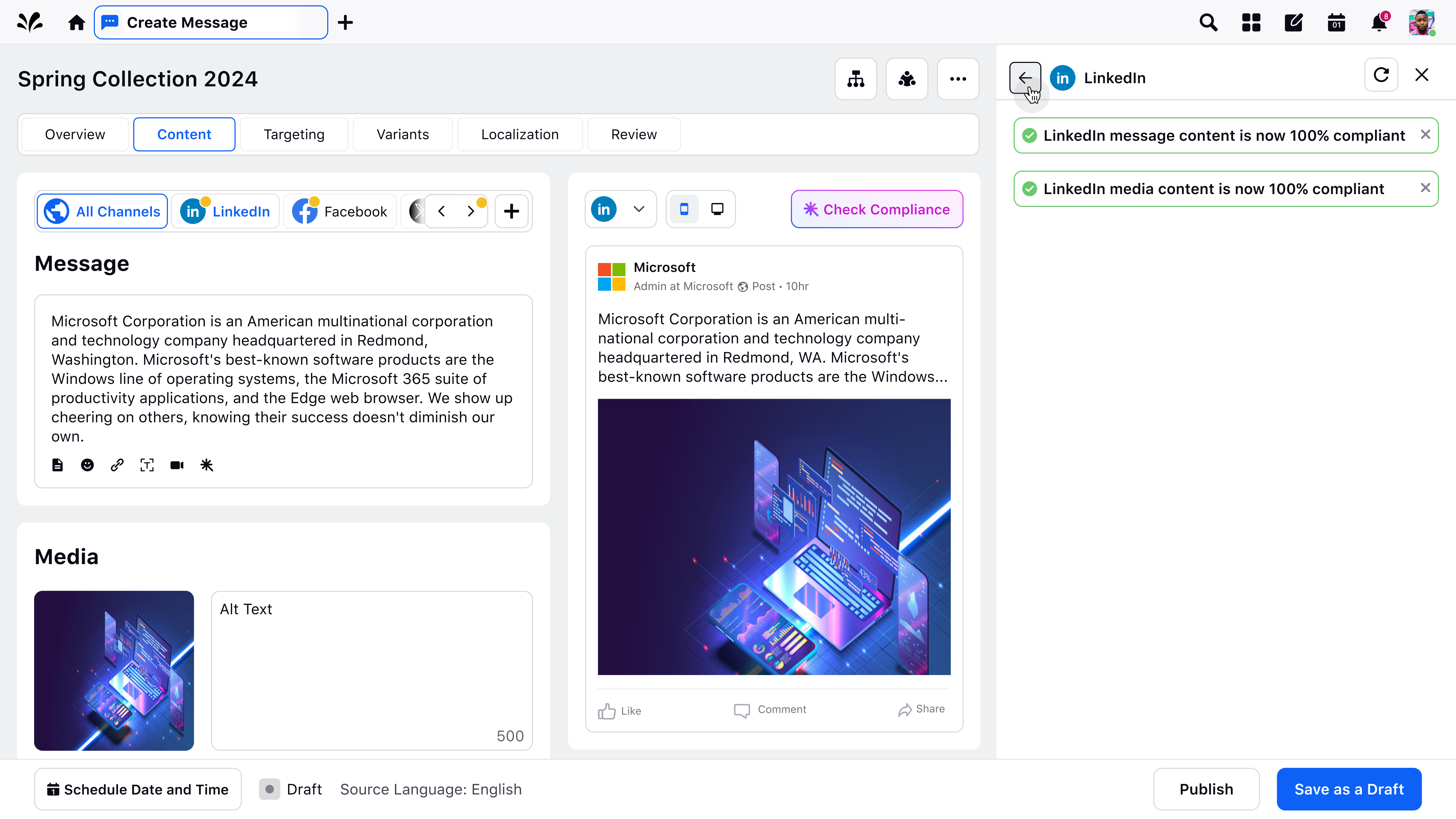The height and width of the screenshot is (819, 1456).
Task: Select the text scan icon in message toolbar
Action: pyautogui.click(x=146, y=465)
